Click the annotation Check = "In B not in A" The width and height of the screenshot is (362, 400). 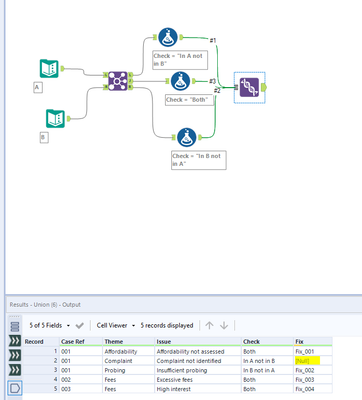(199, 160)
